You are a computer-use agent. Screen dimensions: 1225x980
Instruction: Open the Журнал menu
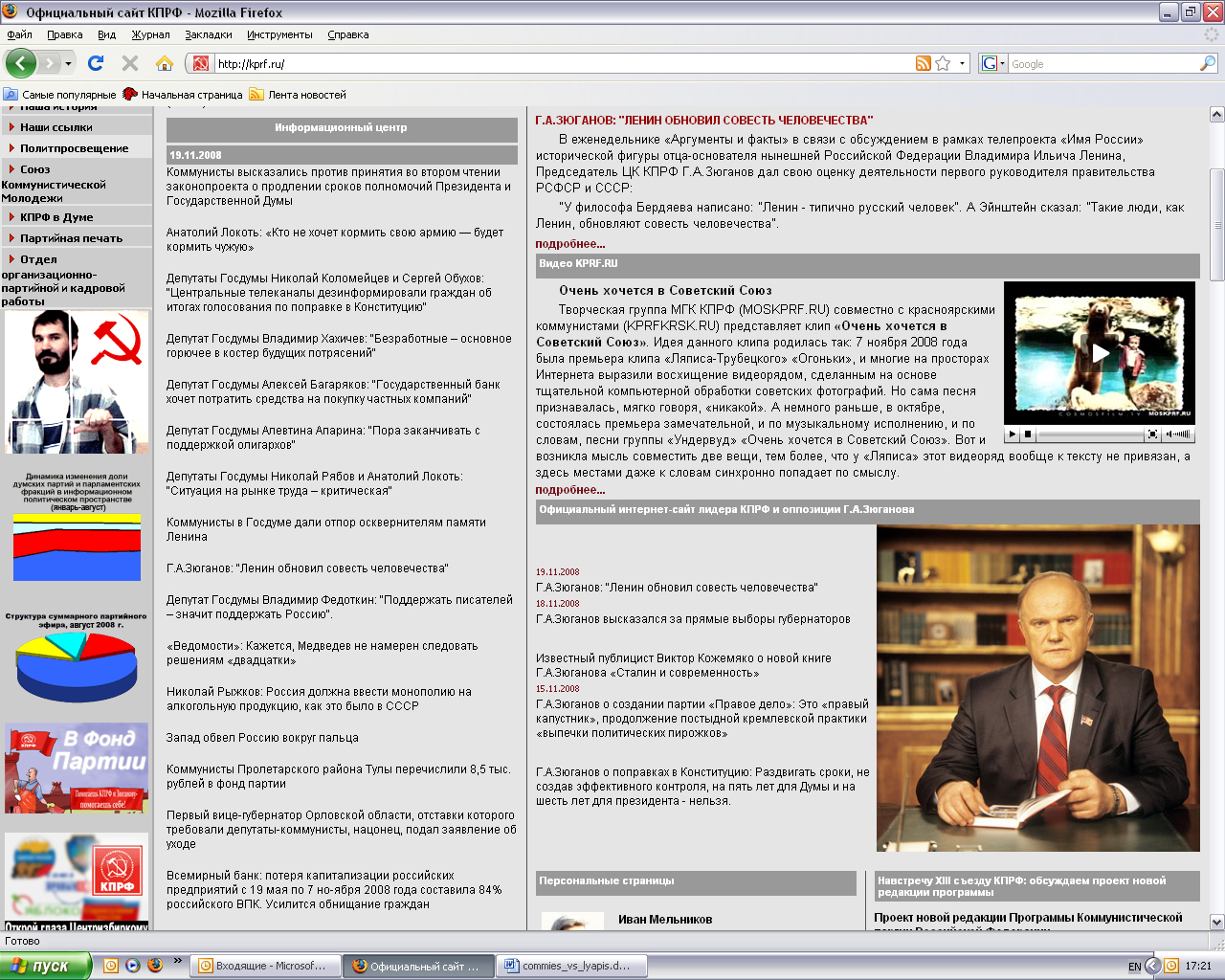click(x=150, y=34)
